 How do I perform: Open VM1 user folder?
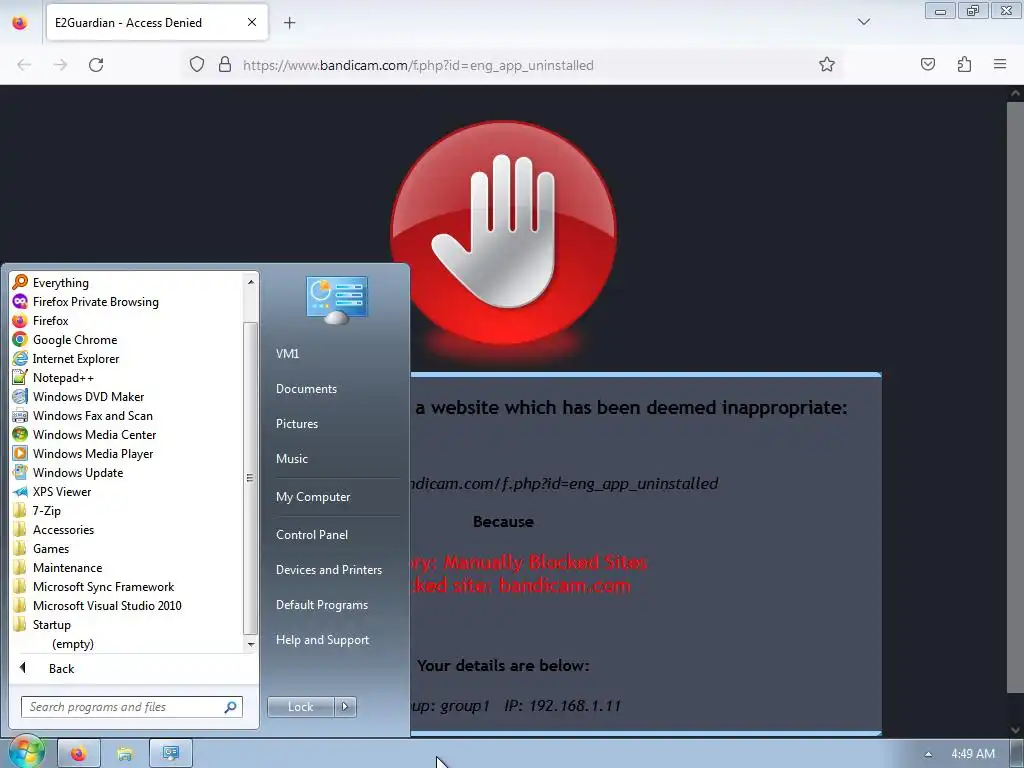287,353
